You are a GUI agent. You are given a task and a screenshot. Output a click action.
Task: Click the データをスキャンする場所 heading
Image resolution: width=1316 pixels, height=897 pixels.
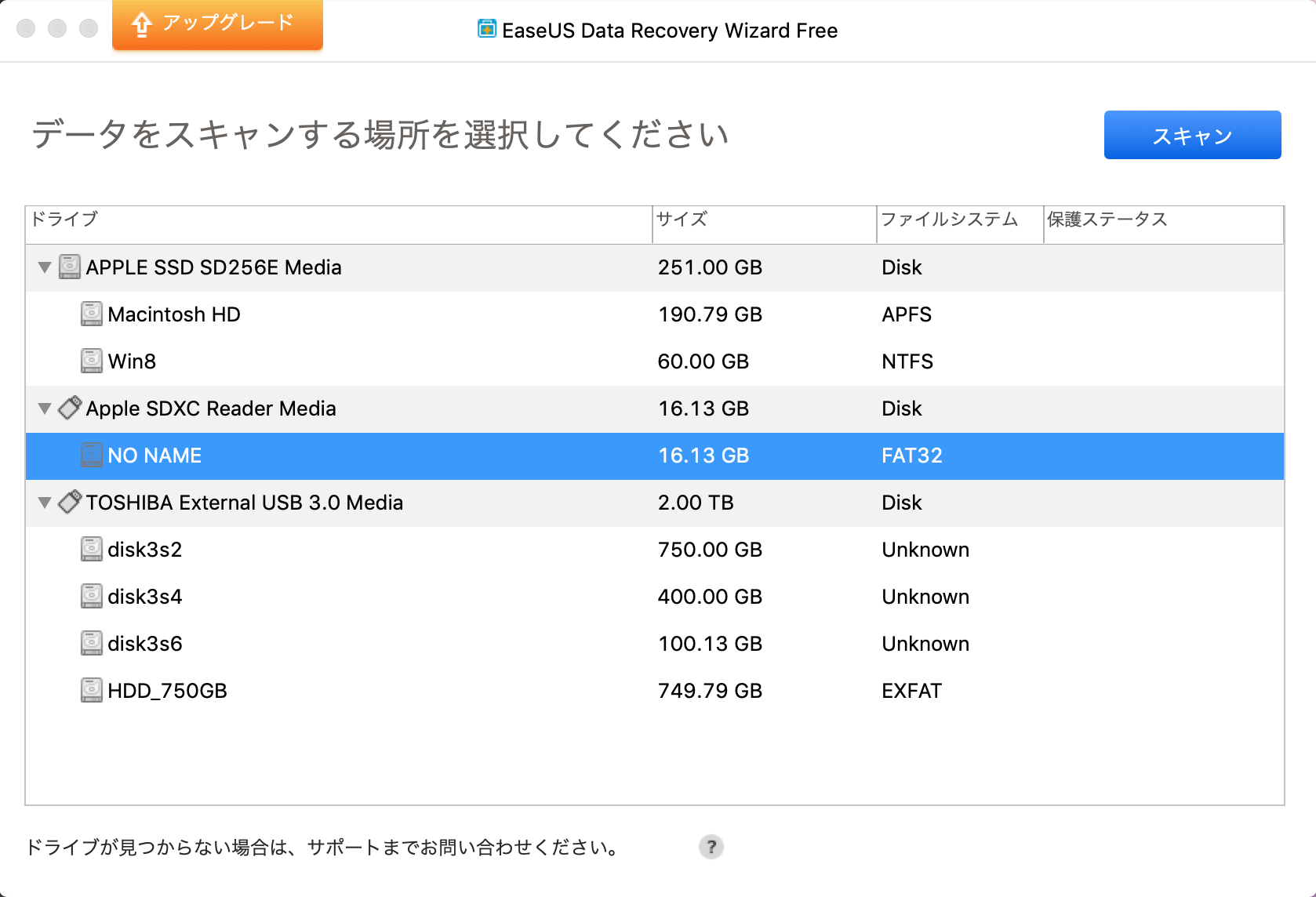pyautogui.click(x=380, y=135)
